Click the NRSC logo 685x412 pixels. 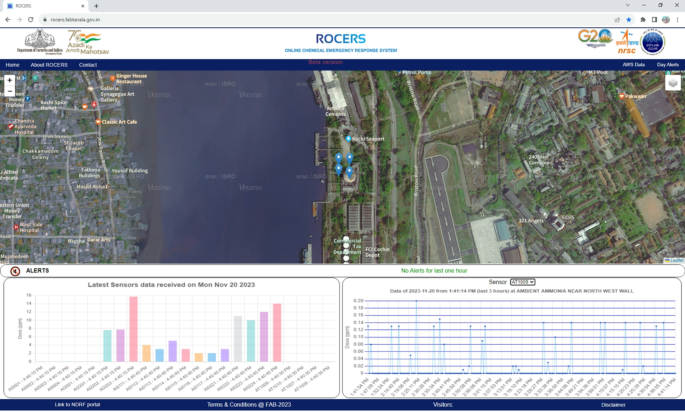click(625, 42)
